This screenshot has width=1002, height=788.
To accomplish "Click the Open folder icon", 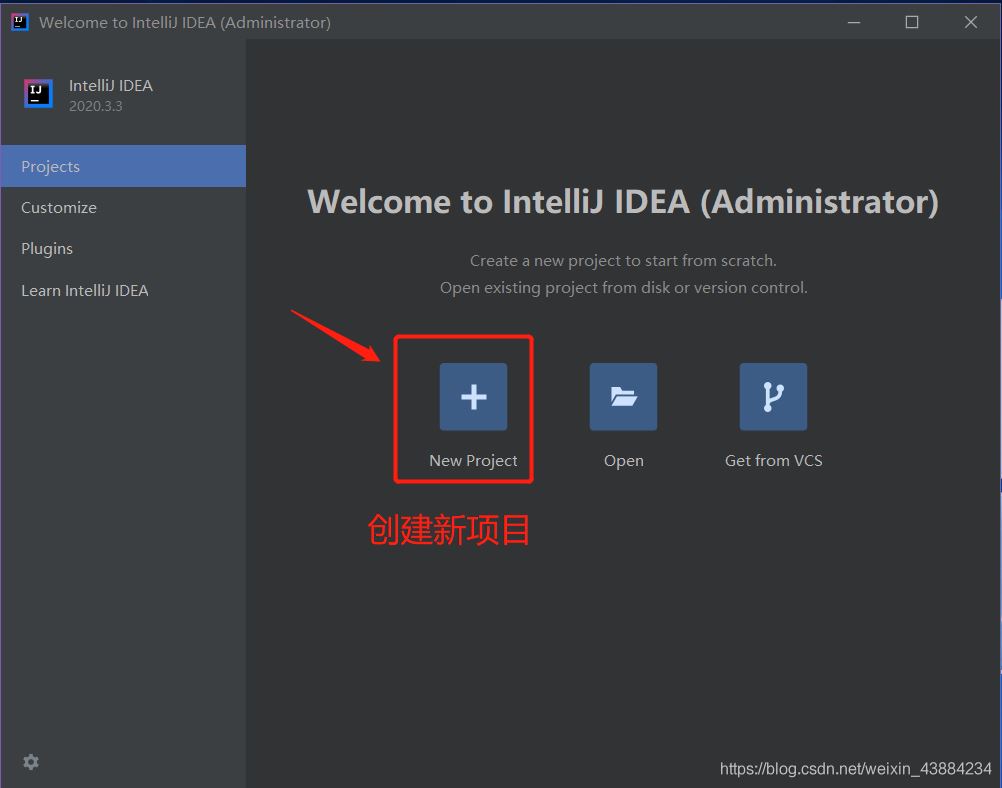I will pos(623,397).
